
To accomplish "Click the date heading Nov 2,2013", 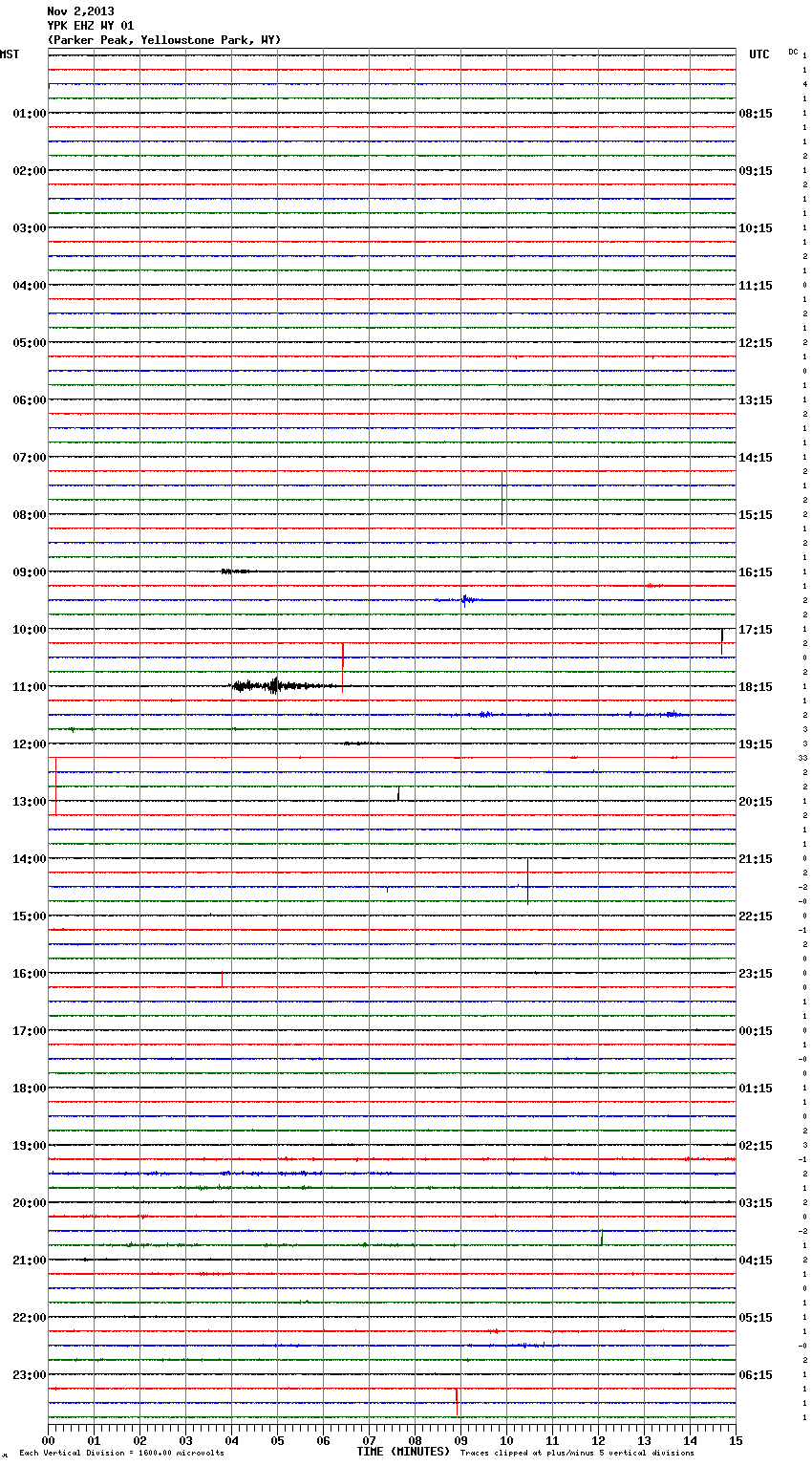I will click(x=80, y=11).
